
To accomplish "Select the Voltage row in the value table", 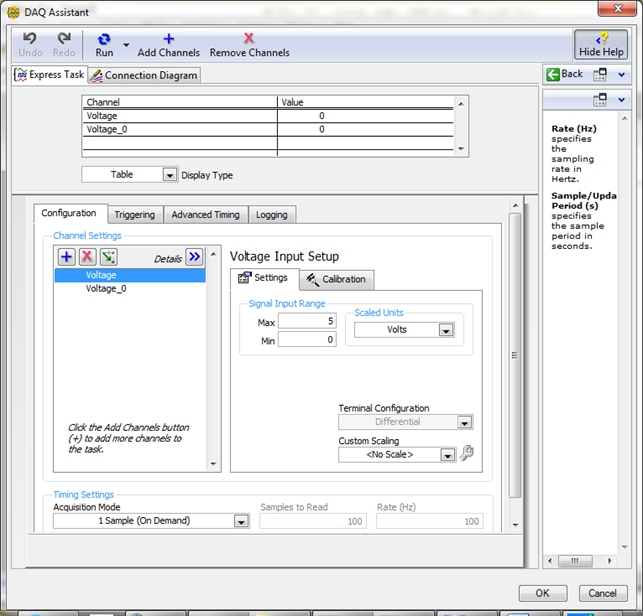I will tap(268, 116).
